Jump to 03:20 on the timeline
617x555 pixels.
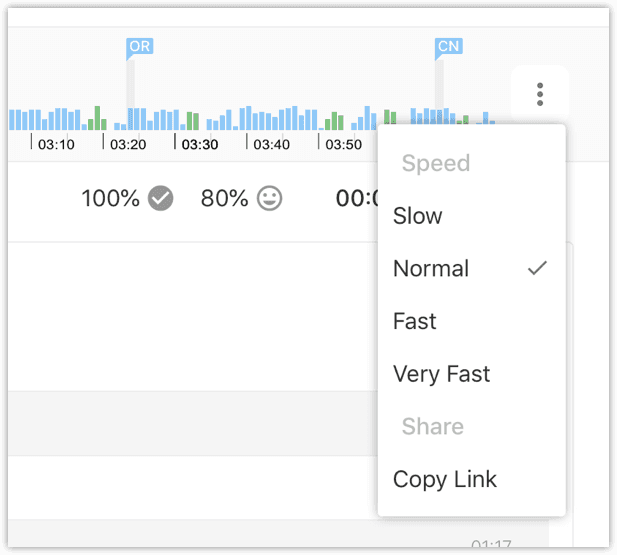pos(128,145)
